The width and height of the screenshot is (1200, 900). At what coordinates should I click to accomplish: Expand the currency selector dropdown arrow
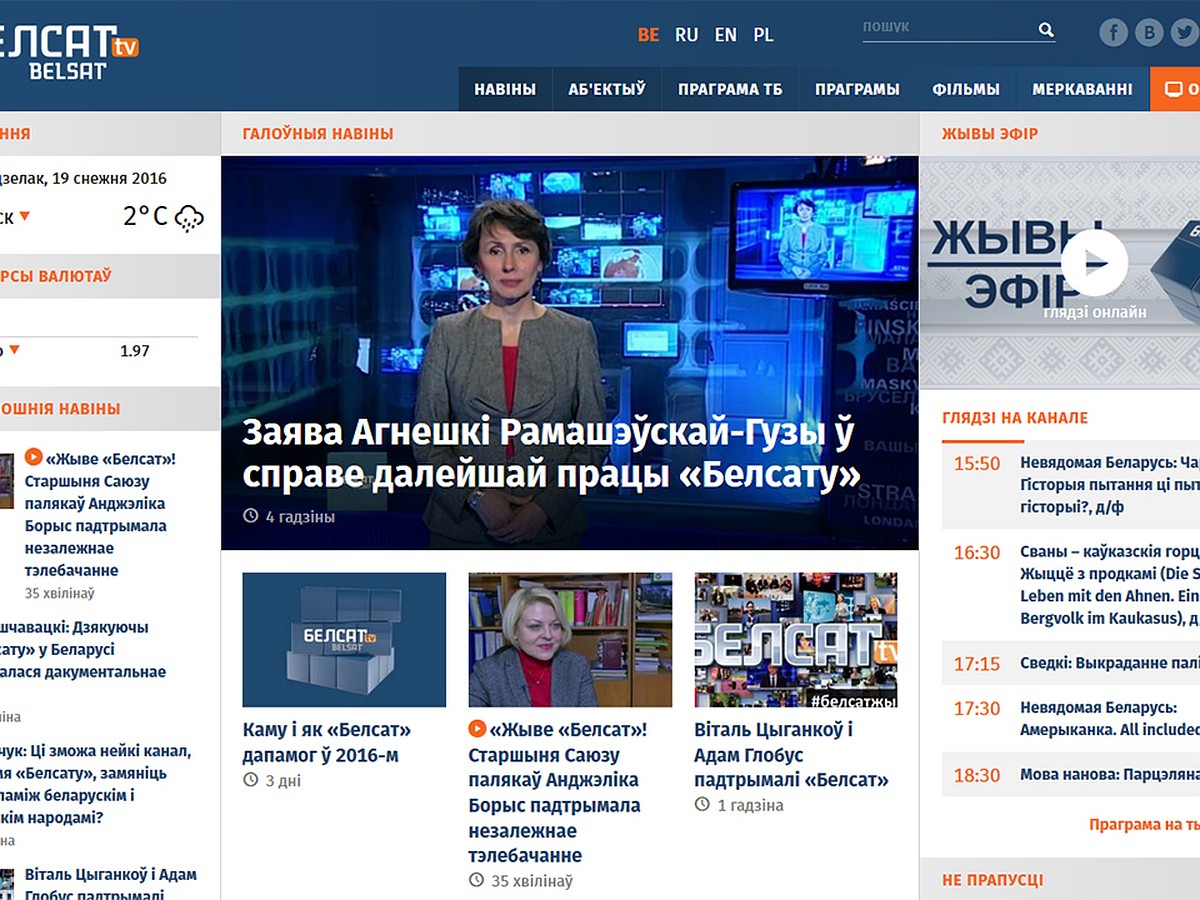pos(15,350)
